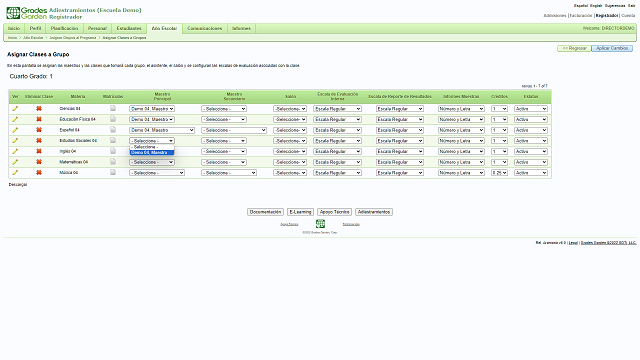Open enrollment document icon for Español 04
This screenshot has height=360, width=640.
pos(113,129)
